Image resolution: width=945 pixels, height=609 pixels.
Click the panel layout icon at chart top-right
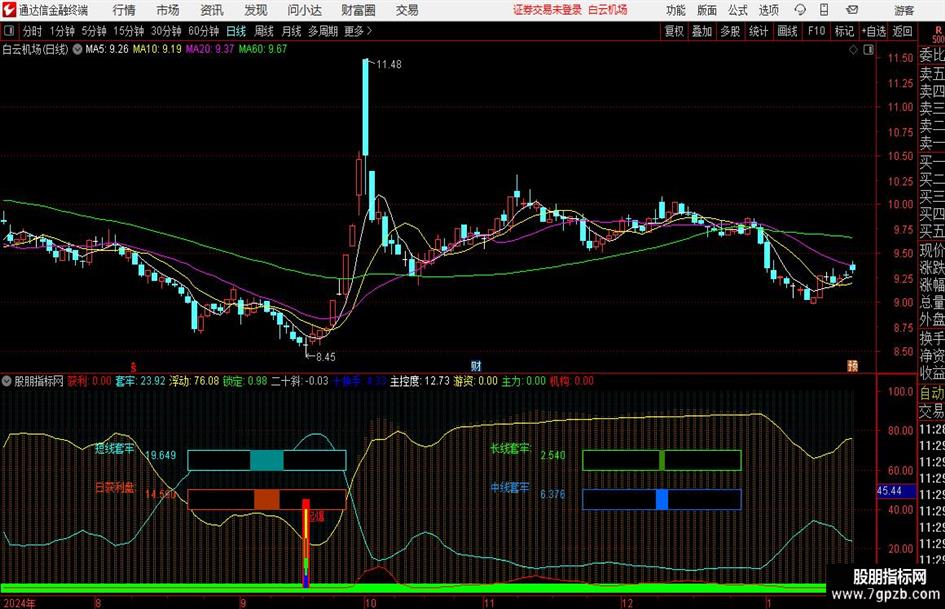pos(868,50)
